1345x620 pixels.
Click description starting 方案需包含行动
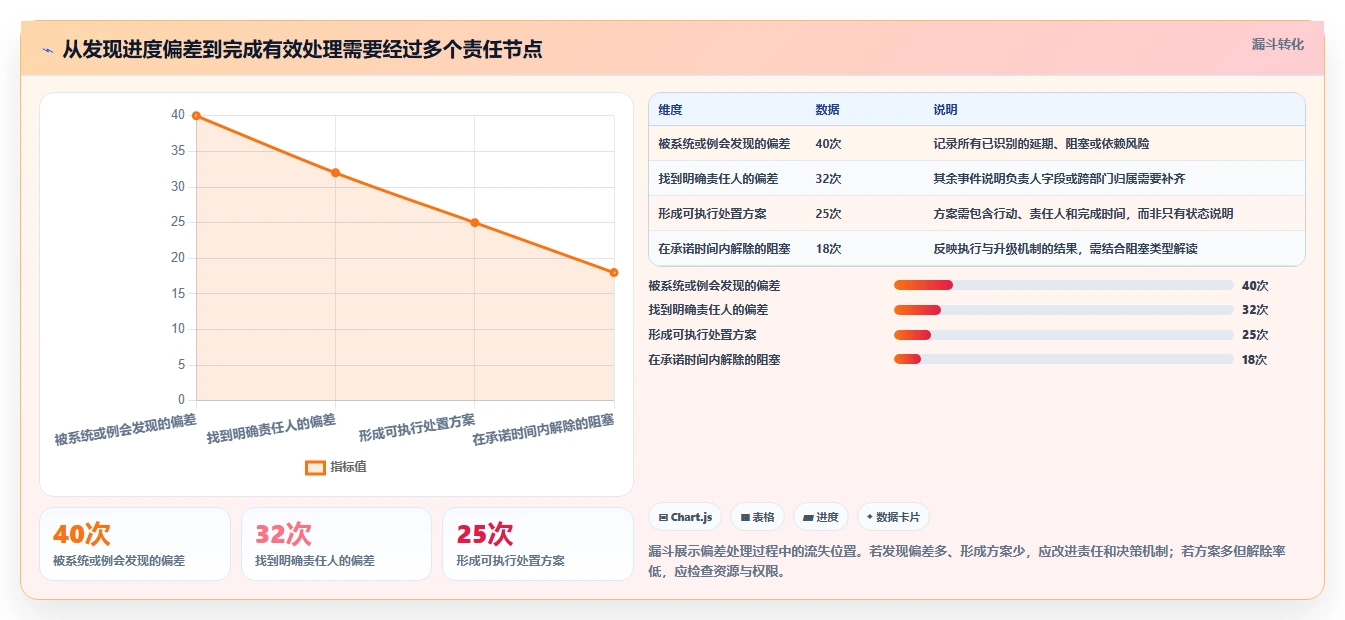coord(1083,214)
